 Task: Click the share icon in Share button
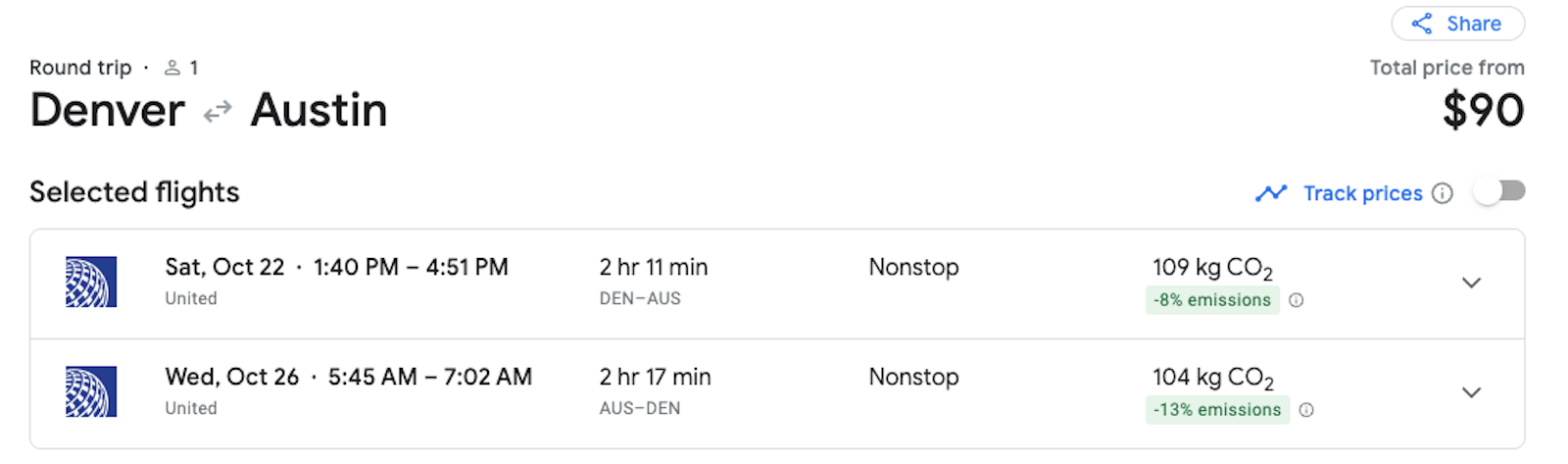(x=1422, y=24)
